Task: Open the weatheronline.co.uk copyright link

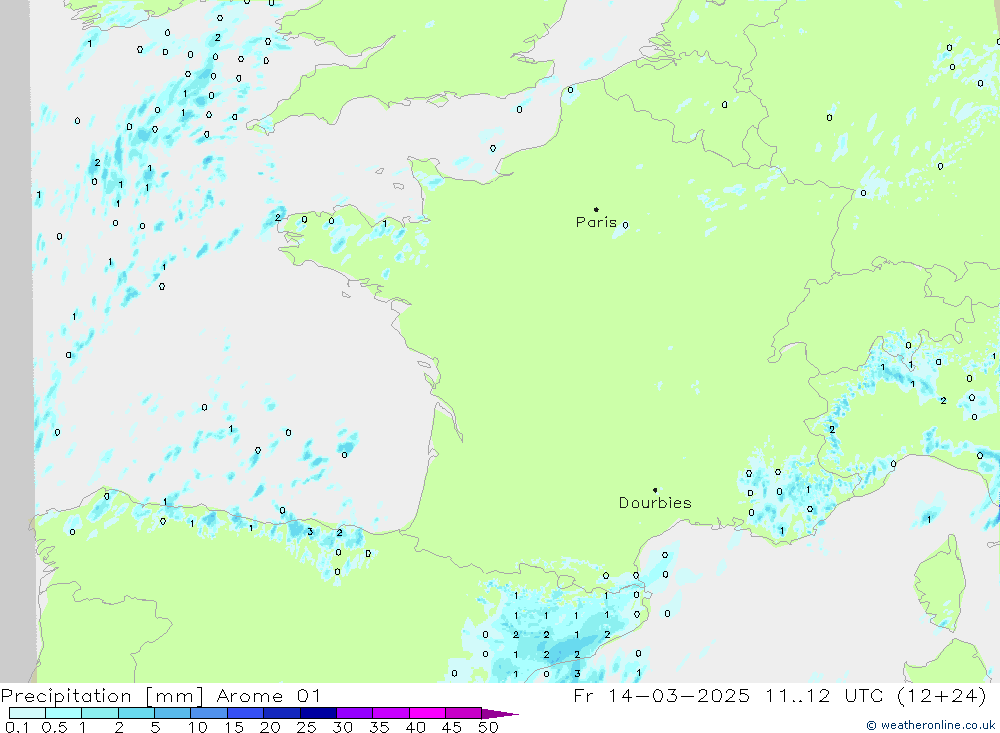Action: coord(930,725)
